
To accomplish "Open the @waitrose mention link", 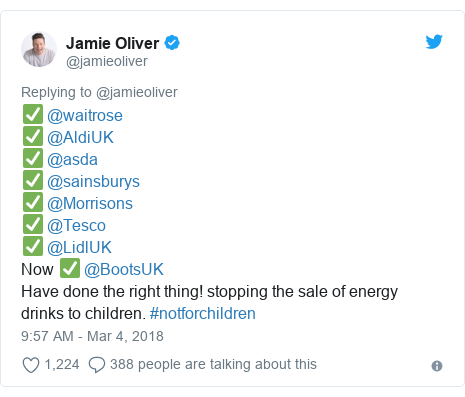I will click(x=85, y=116).
